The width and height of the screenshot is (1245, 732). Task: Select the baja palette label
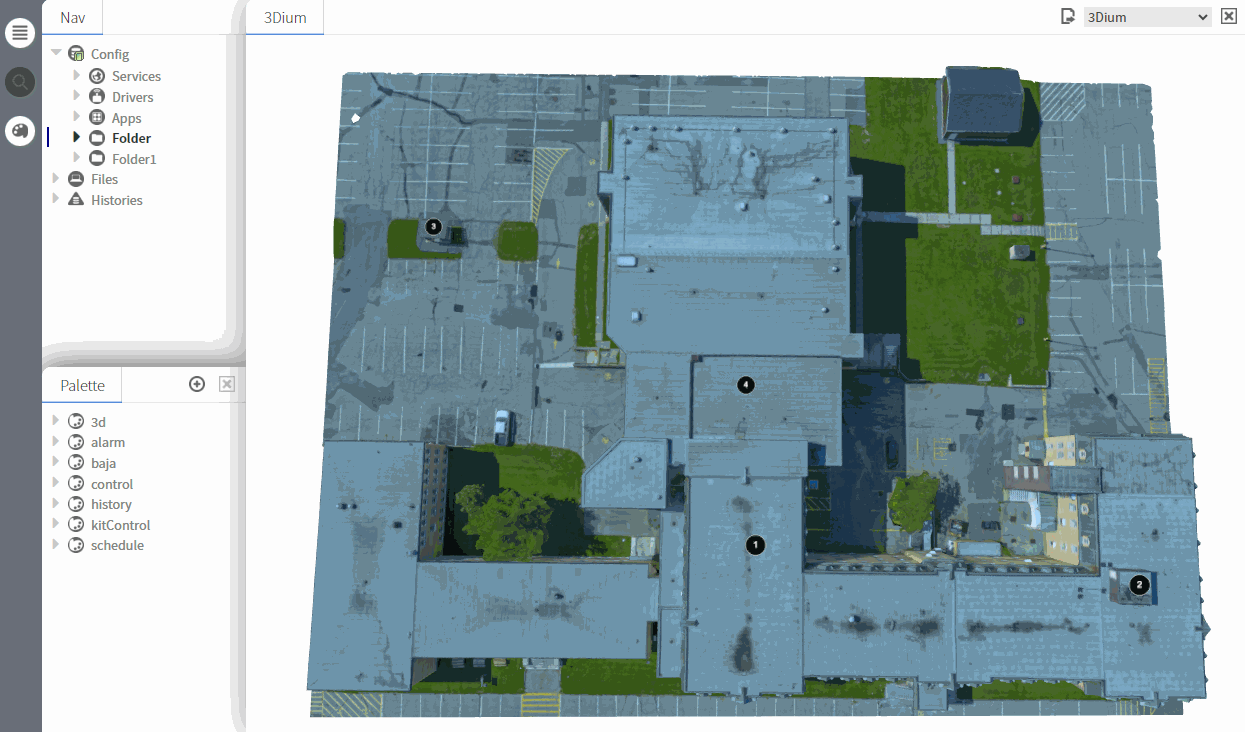[x=104, y=463]
